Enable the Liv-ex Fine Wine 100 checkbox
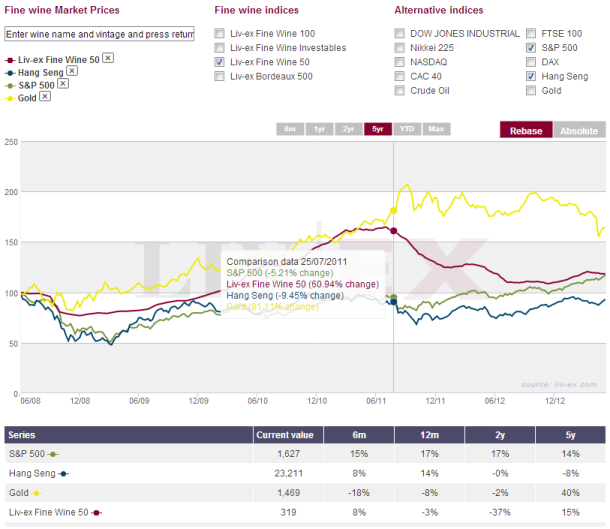This screenshot has height=529, width=610. tap(219, 33)
